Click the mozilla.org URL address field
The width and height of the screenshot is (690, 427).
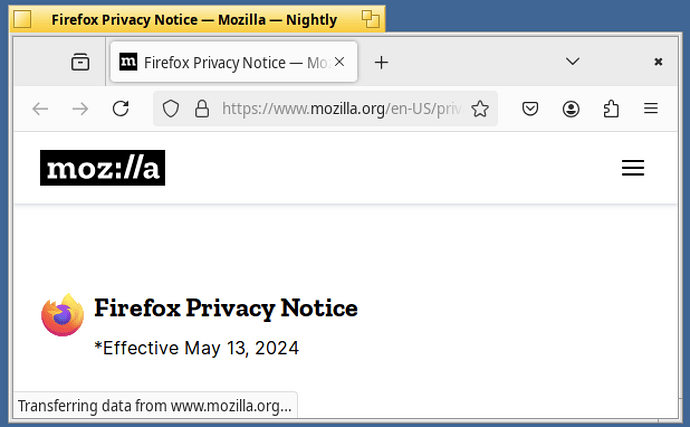tap(341, 109)
